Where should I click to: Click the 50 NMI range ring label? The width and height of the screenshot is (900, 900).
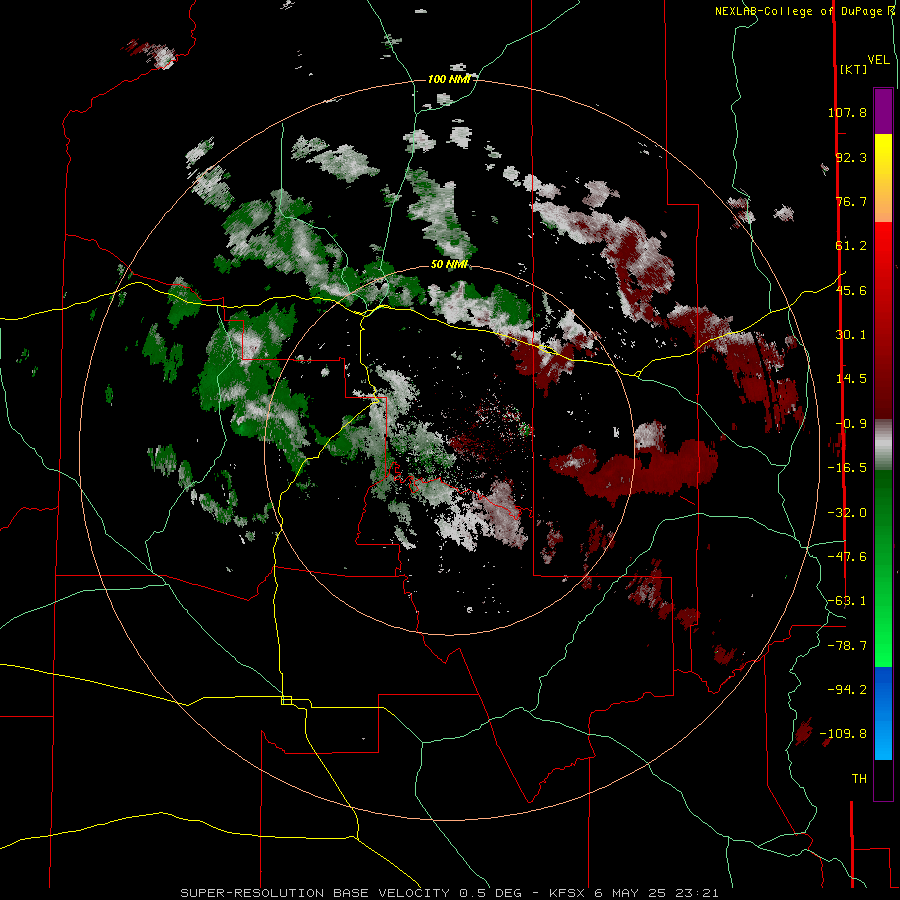click(x=449, y=265)
